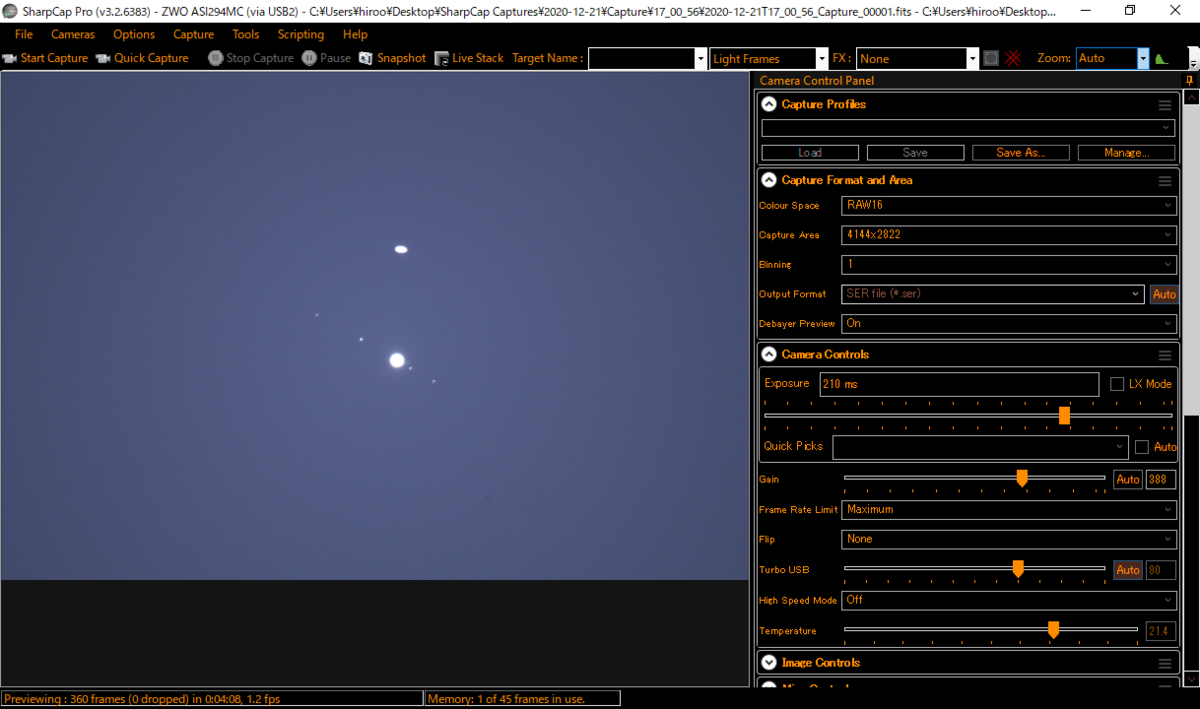Open the capture profile selection dropdown

pos(967,128)
